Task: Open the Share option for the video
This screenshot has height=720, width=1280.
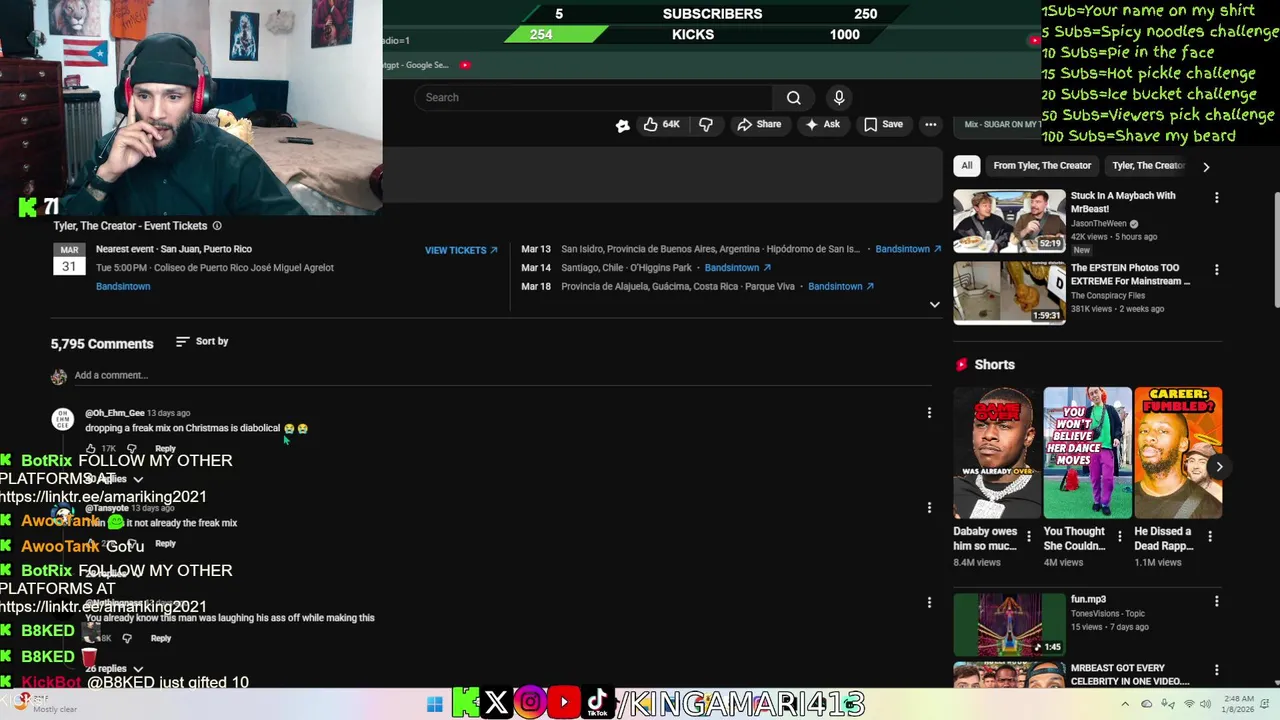Action: click(759, 124)
